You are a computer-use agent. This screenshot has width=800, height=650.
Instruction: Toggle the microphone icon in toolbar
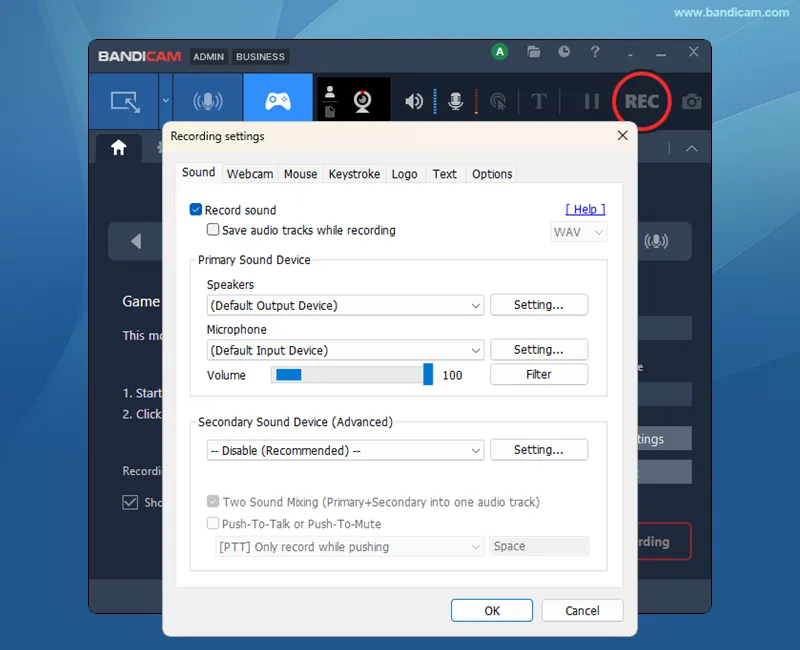[456, 102]
